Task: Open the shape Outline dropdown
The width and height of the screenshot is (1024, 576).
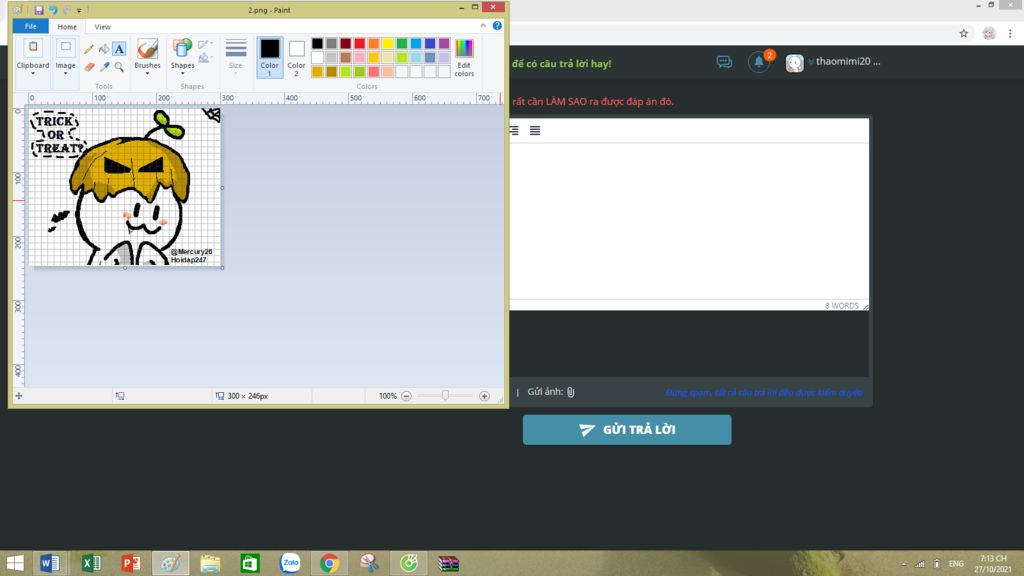Action: point(205,44)
